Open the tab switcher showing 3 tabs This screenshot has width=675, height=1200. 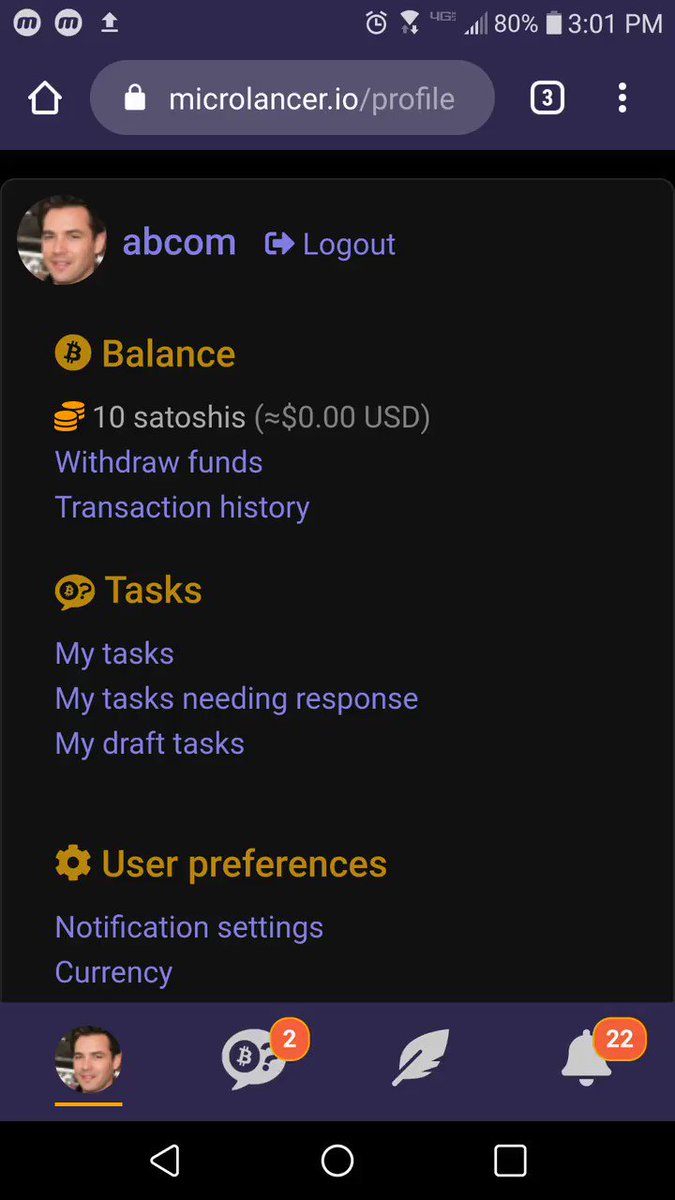(x=546, y=98)
